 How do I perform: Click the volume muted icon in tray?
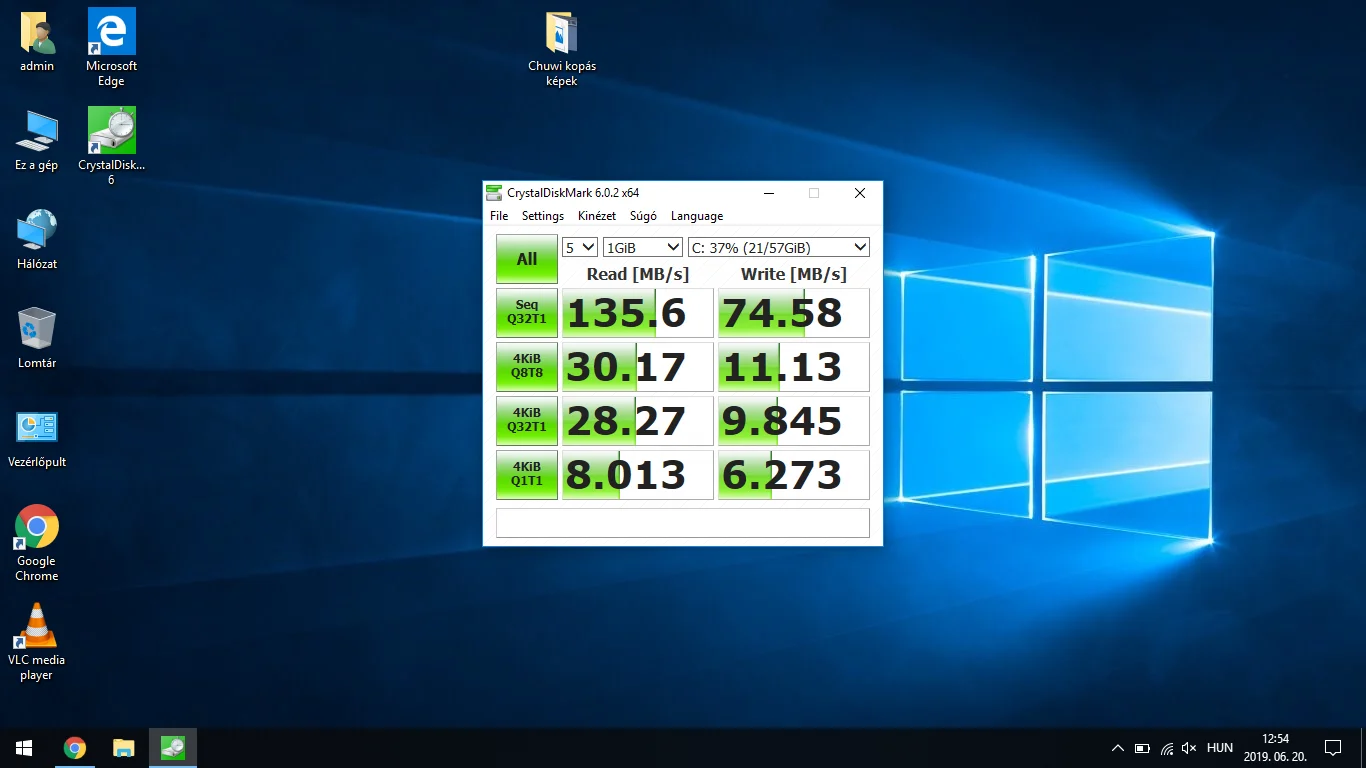[x=1189, y=748]
